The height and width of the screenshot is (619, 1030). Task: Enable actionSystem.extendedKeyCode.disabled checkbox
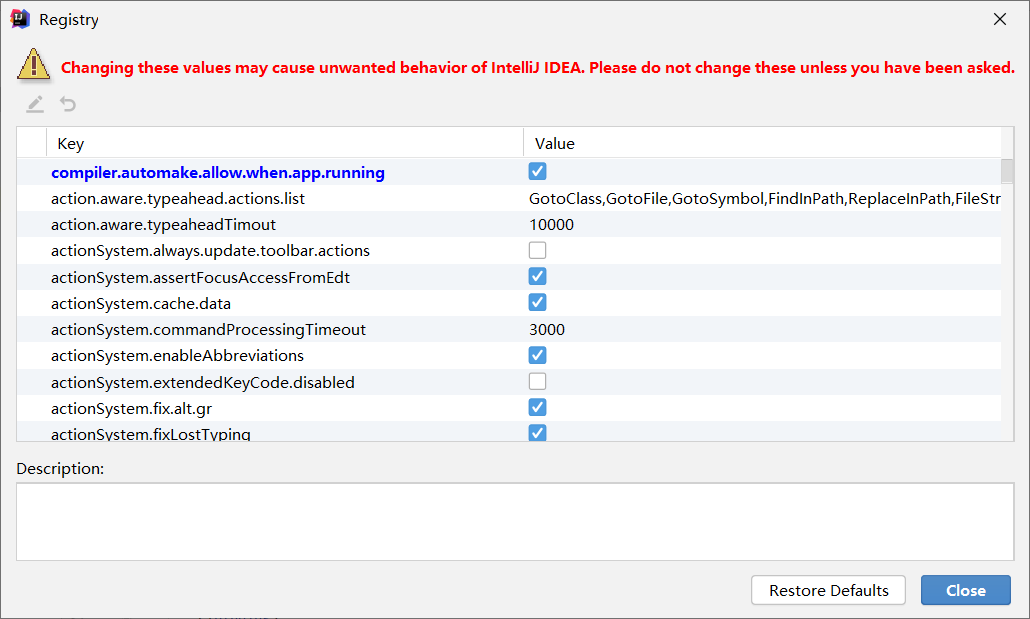coord(537,382)
